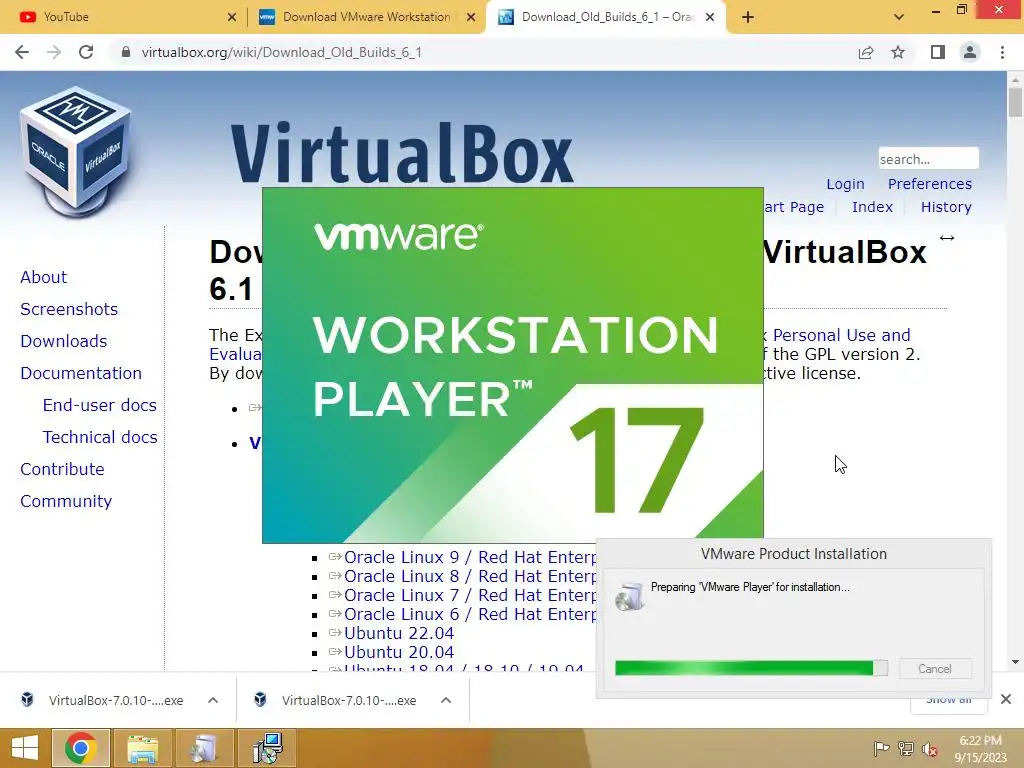The image size is (1024, 768).
Task: Open a new tab with plus button
Action: click(x=748, y=17)
